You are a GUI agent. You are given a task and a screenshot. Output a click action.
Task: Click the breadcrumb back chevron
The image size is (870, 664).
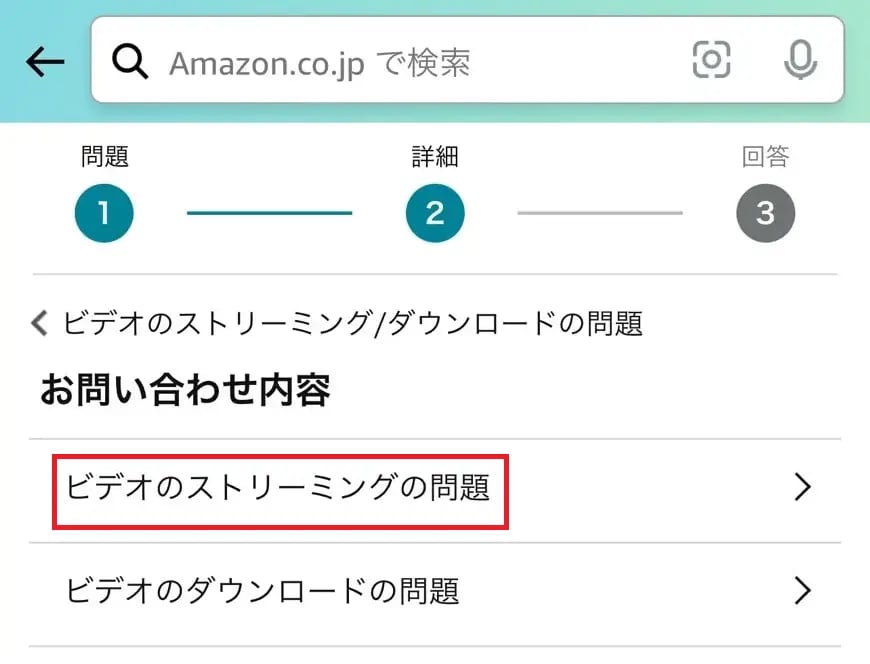coord(40,323)
